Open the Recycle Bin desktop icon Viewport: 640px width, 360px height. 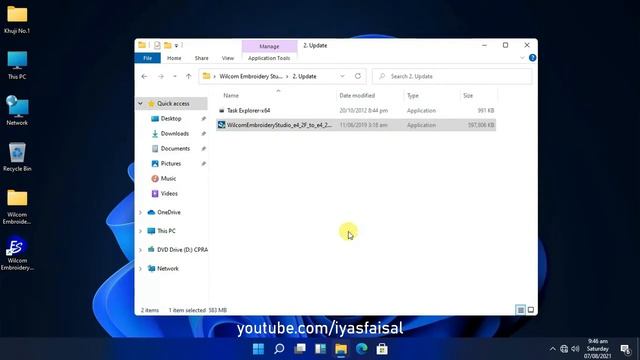pyautogui.click(x=17, y=157)
